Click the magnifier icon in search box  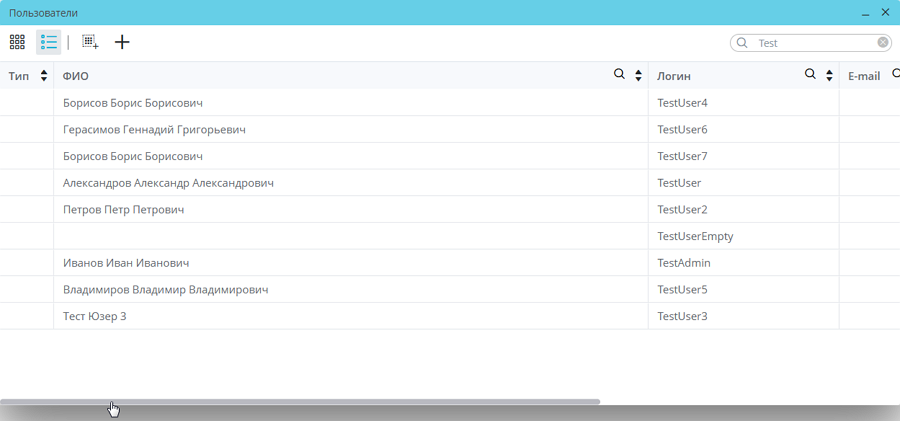click(x=742, y=43)
